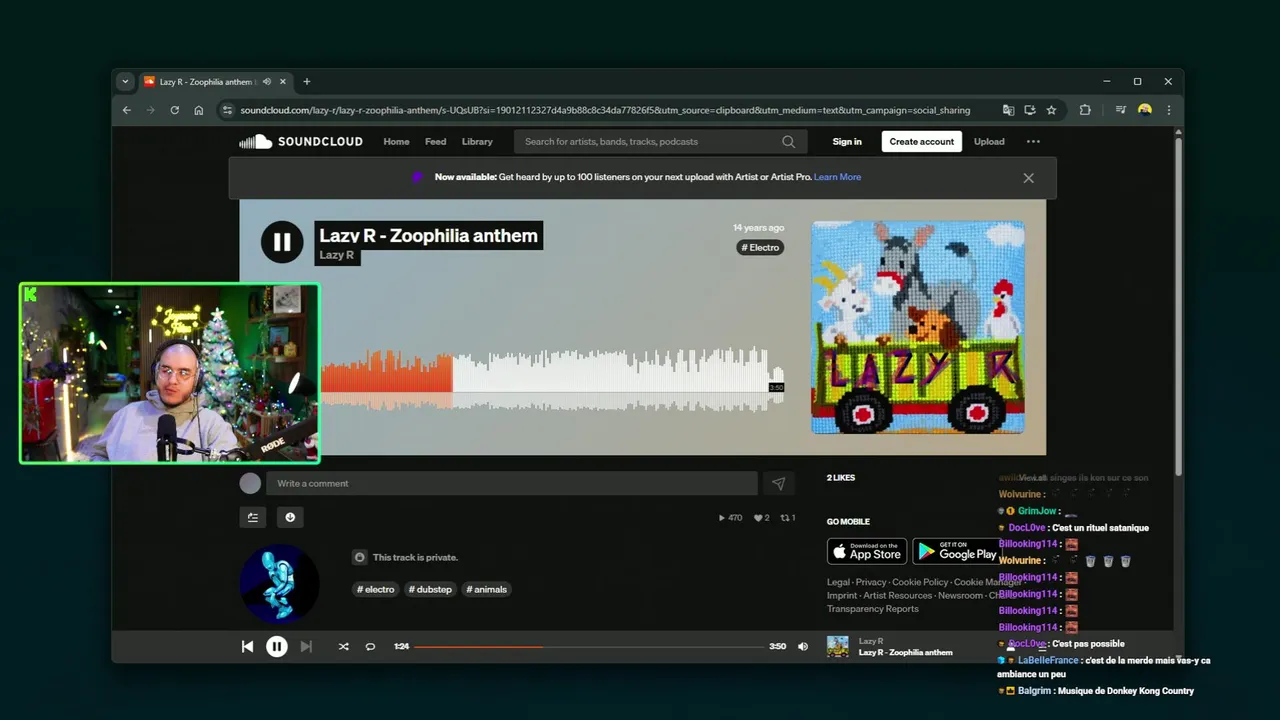
Task: Seek within the large track waveform
Action: (552, 378)
